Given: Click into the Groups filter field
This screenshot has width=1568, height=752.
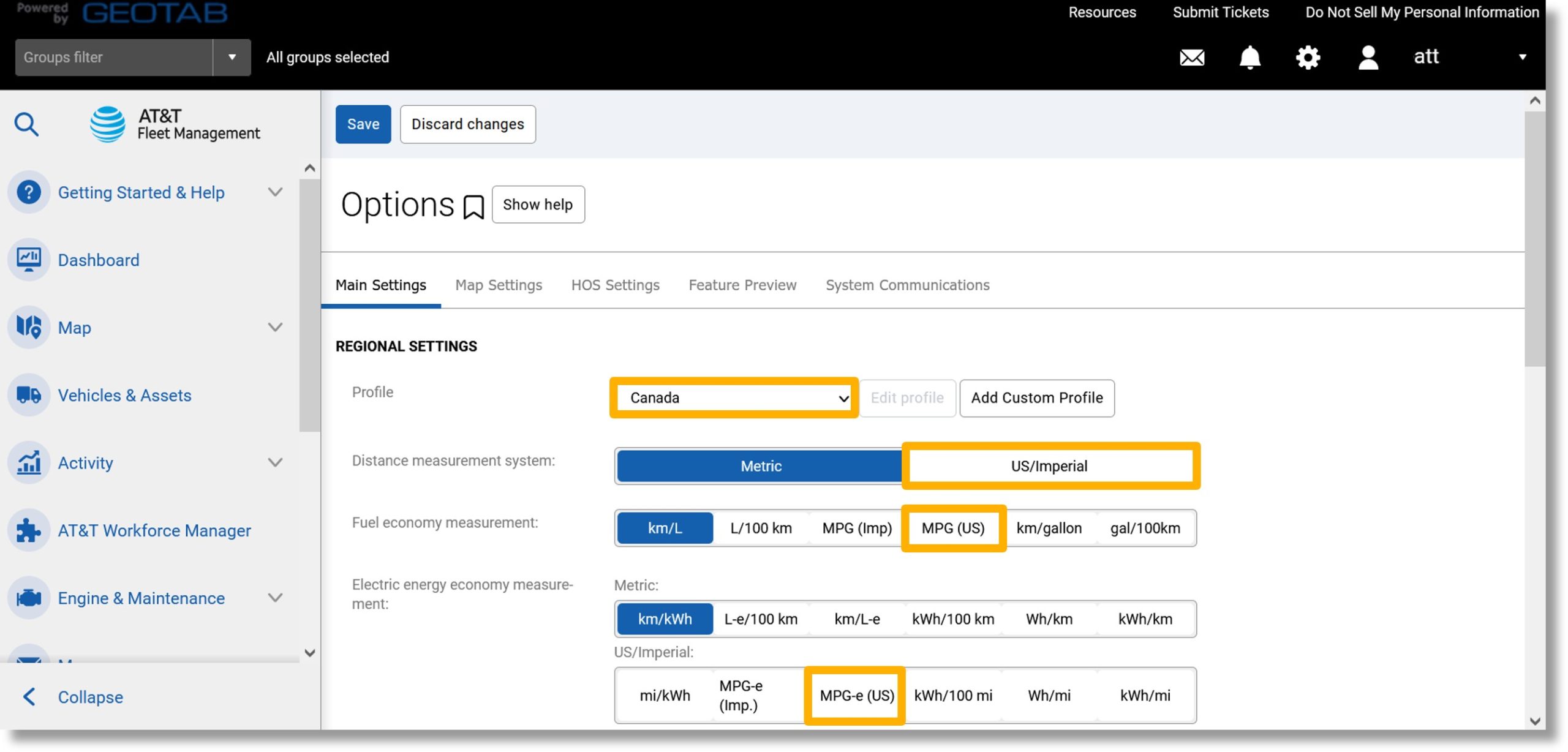Looking at the screenshot, I should 114,57.
